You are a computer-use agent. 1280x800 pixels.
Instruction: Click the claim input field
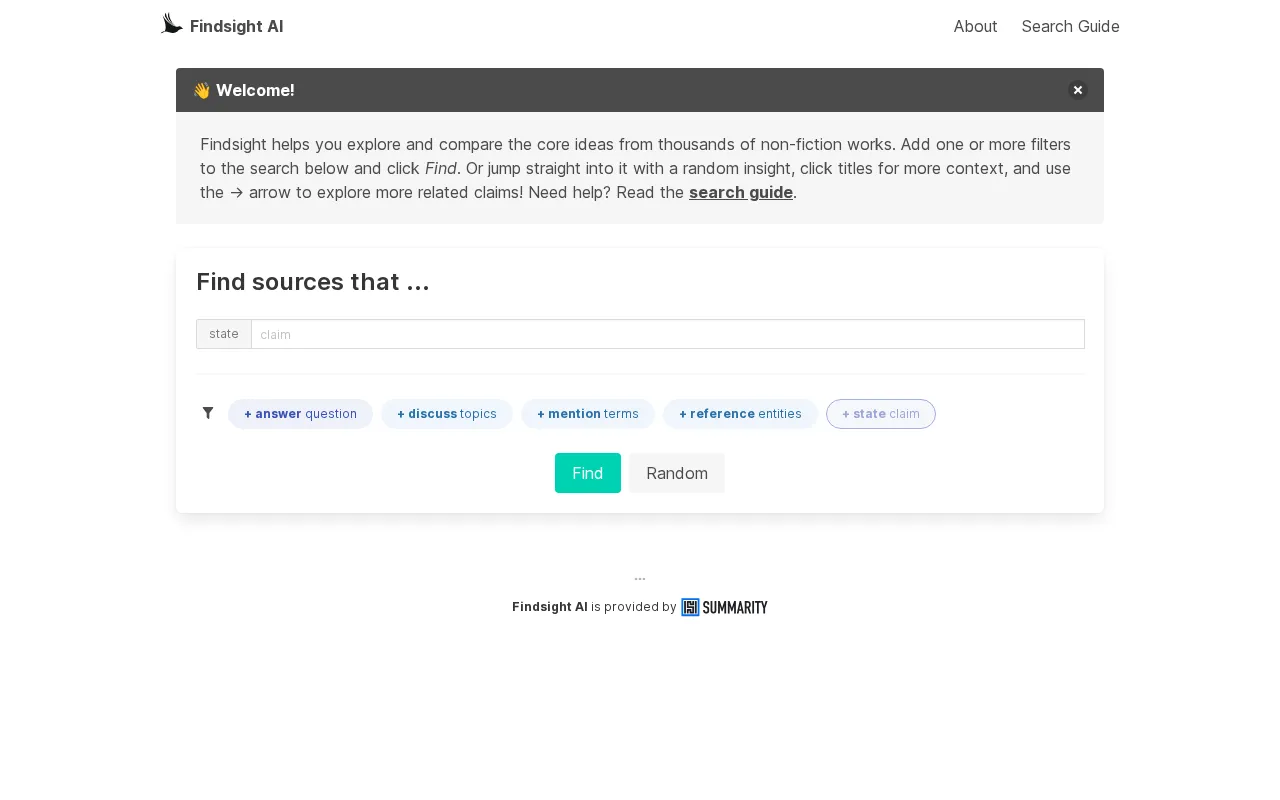pos(668,334)
